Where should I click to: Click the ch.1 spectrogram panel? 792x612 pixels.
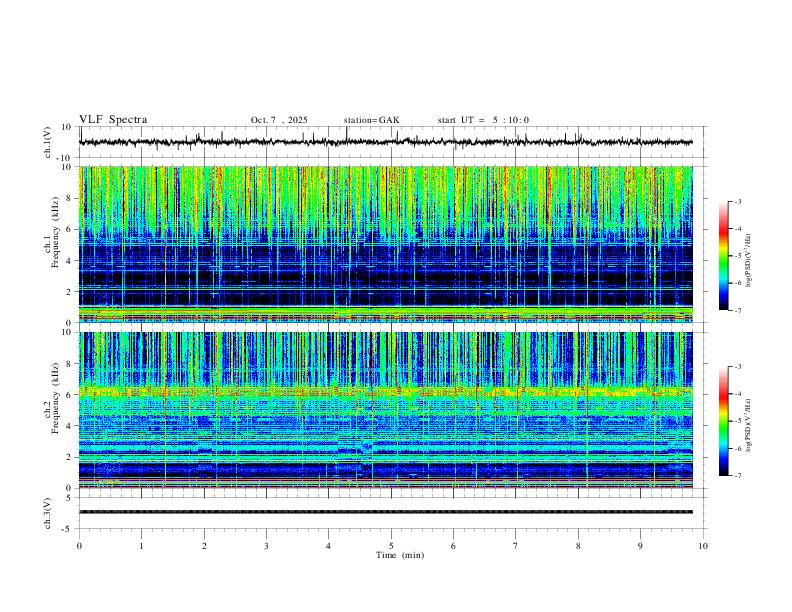tap(386, 244)
